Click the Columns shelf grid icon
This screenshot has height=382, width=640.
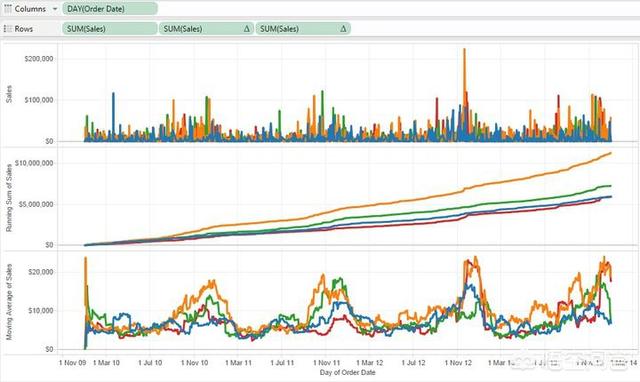8,9
